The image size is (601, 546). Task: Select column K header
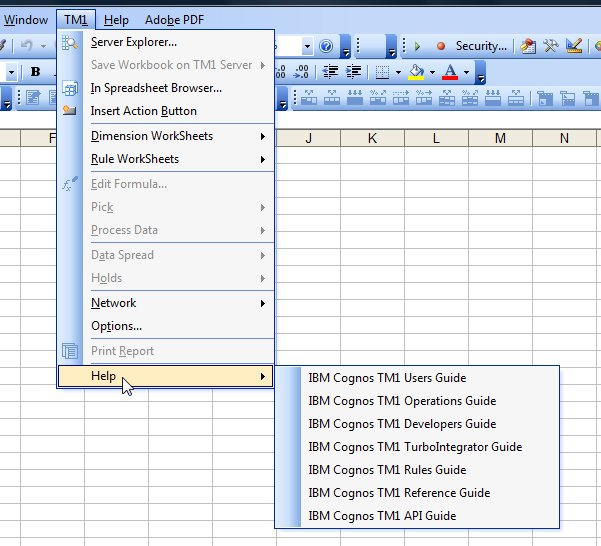[372, 138]
